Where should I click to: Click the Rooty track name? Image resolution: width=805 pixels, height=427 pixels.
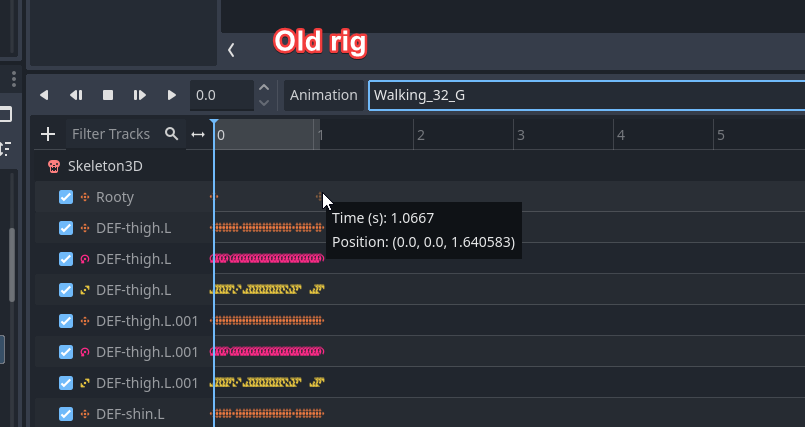(x=115, y=197)
